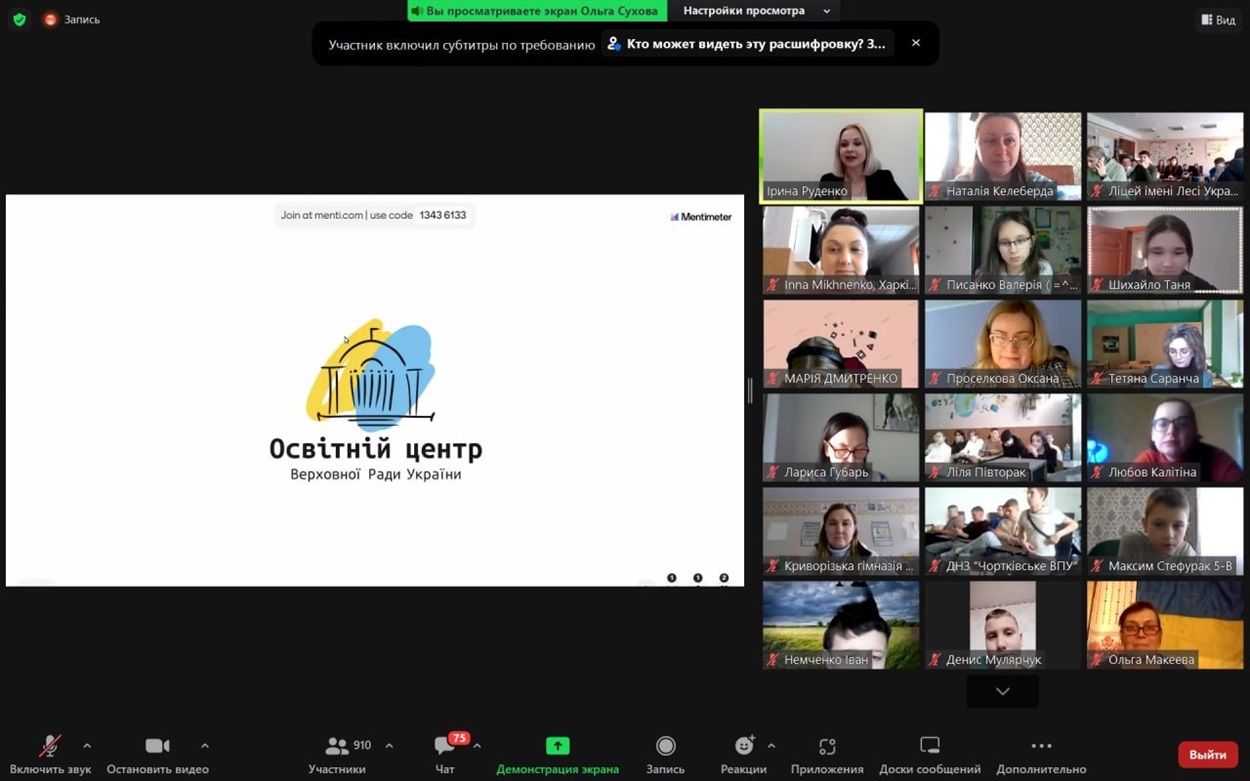Select Любов Калітіна video tile
Image resolution: width=1250 pixels, height=781 pixels.
pos(1165,437)
